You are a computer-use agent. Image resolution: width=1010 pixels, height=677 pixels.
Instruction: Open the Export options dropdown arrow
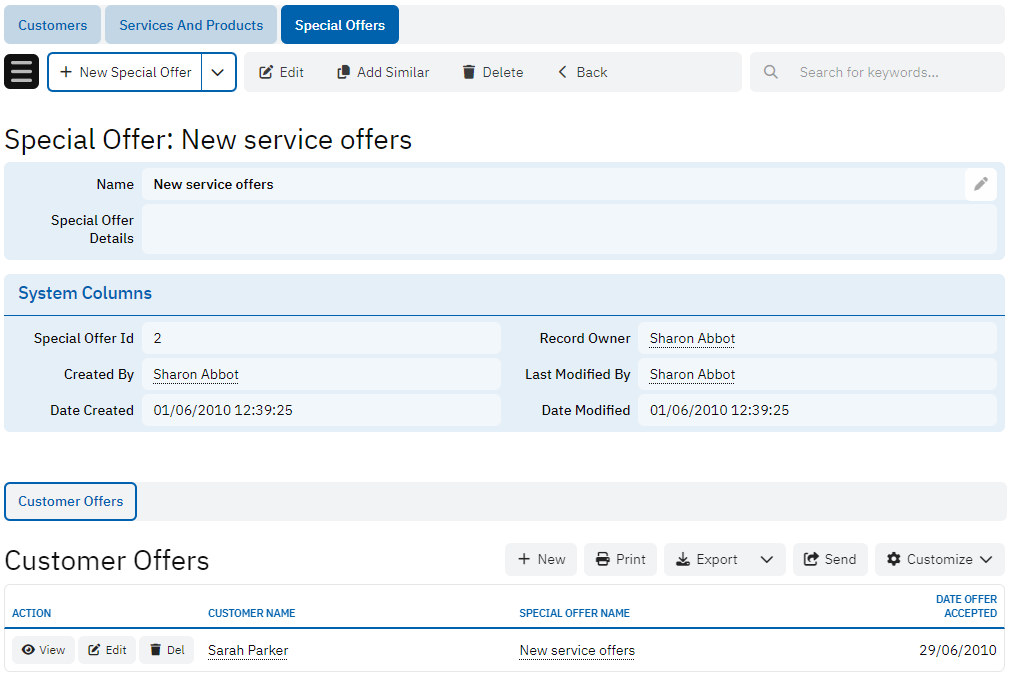766,559
